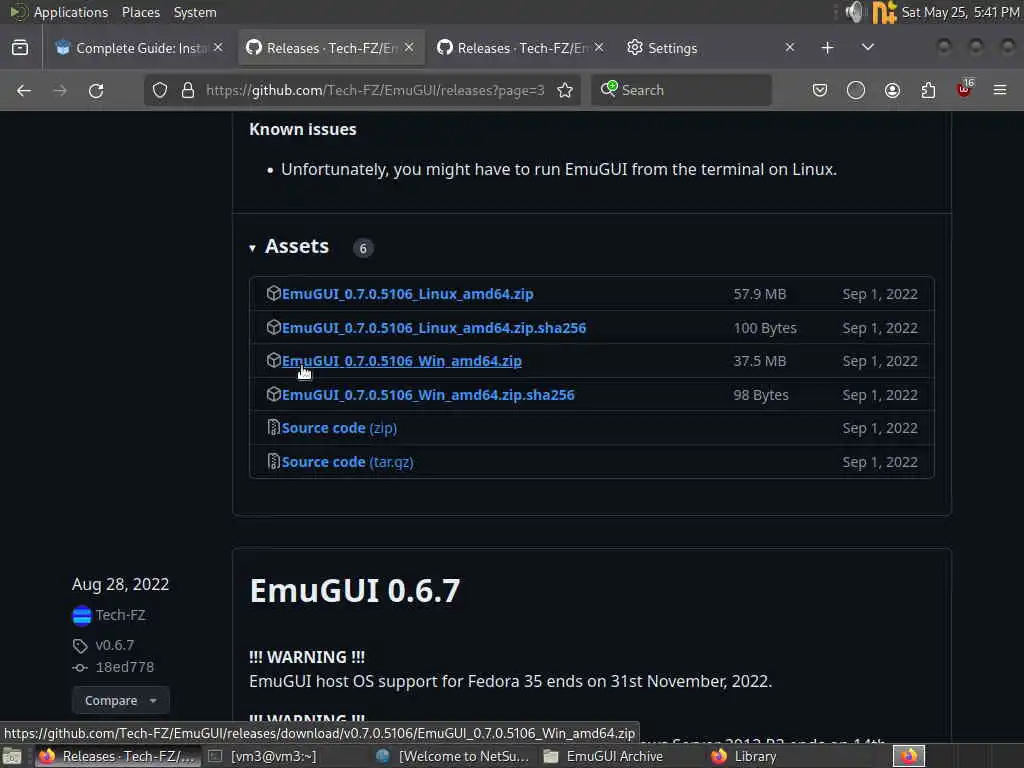Click the "57.9 MB" file size text
The height and width of the screenshot is (768, 1024).
tap(760, 294)
